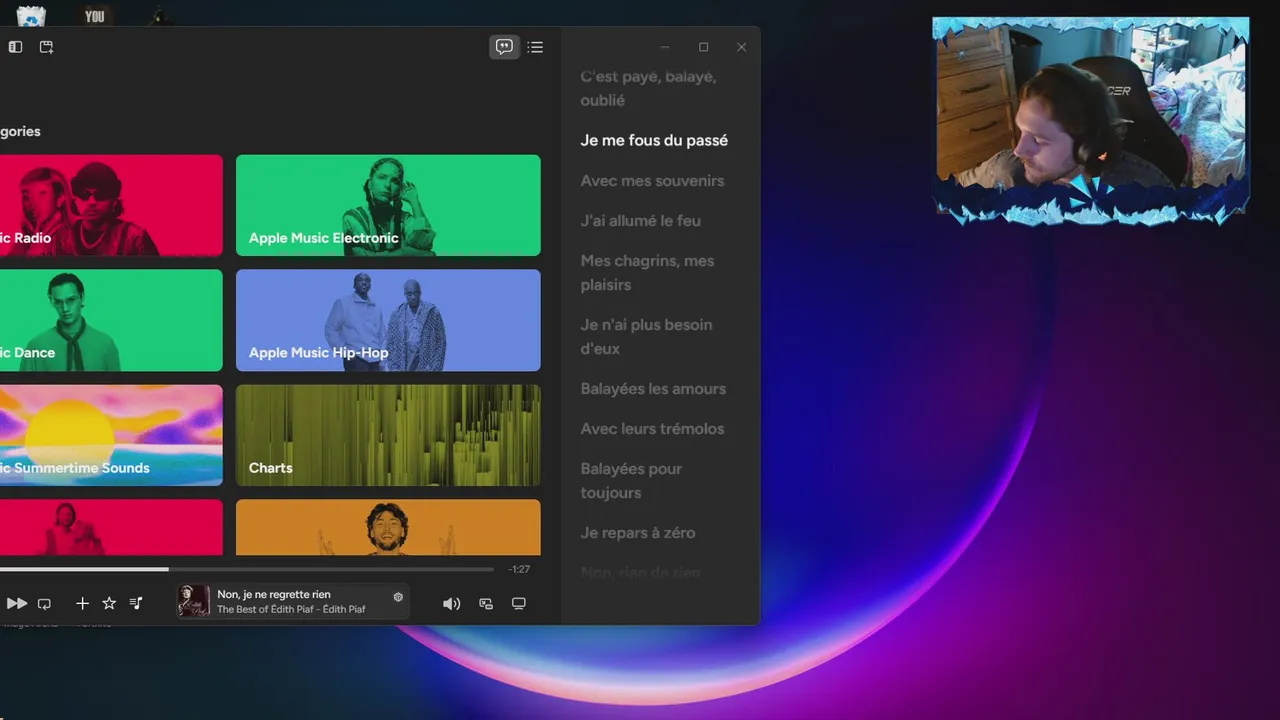Screen dimensions: 1280x720
Task: Toggle the -1:27 remaining time display
Action: point(519,569)
